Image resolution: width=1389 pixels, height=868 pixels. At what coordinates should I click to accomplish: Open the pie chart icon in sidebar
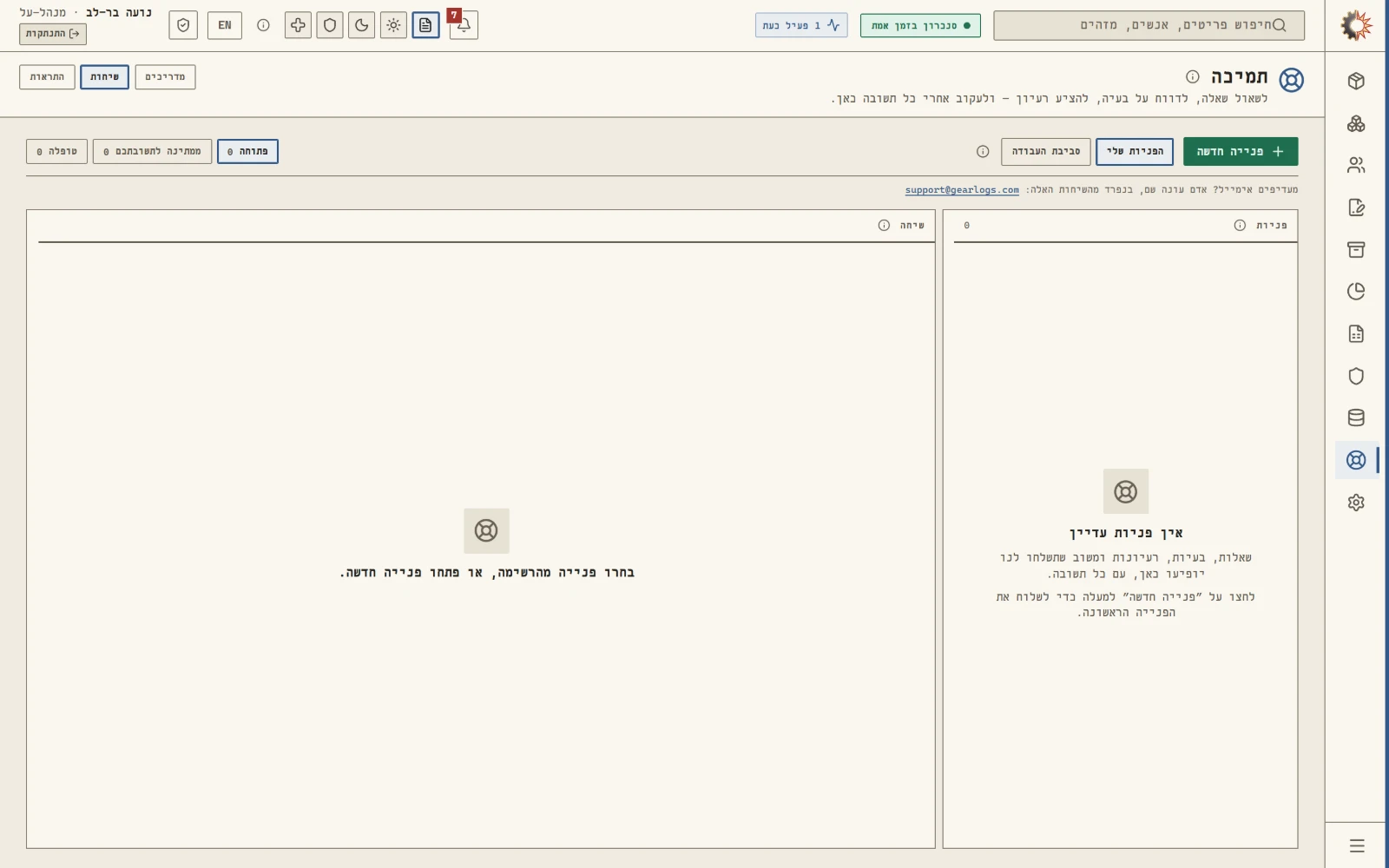pos(1356,292)
